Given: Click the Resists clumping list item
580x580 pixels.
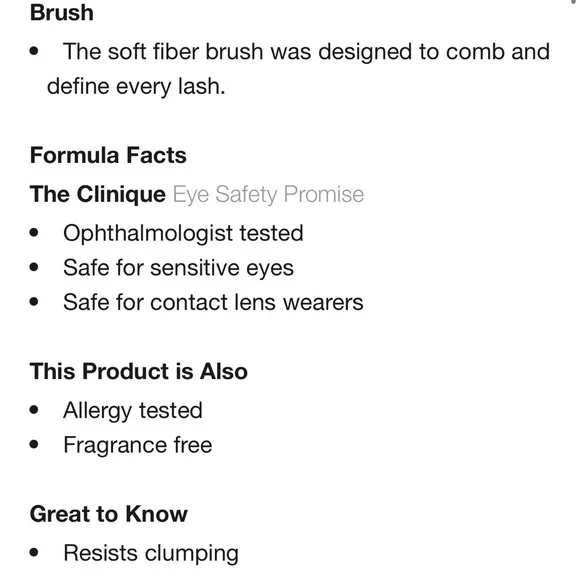Looking at the screenshot, I should (151, 554).
